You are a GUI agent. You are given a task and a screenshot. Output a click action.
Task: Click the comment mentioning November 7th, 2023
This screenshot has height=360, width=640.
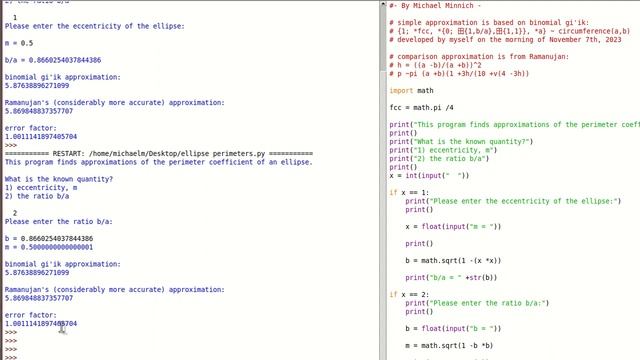(505, 40)
